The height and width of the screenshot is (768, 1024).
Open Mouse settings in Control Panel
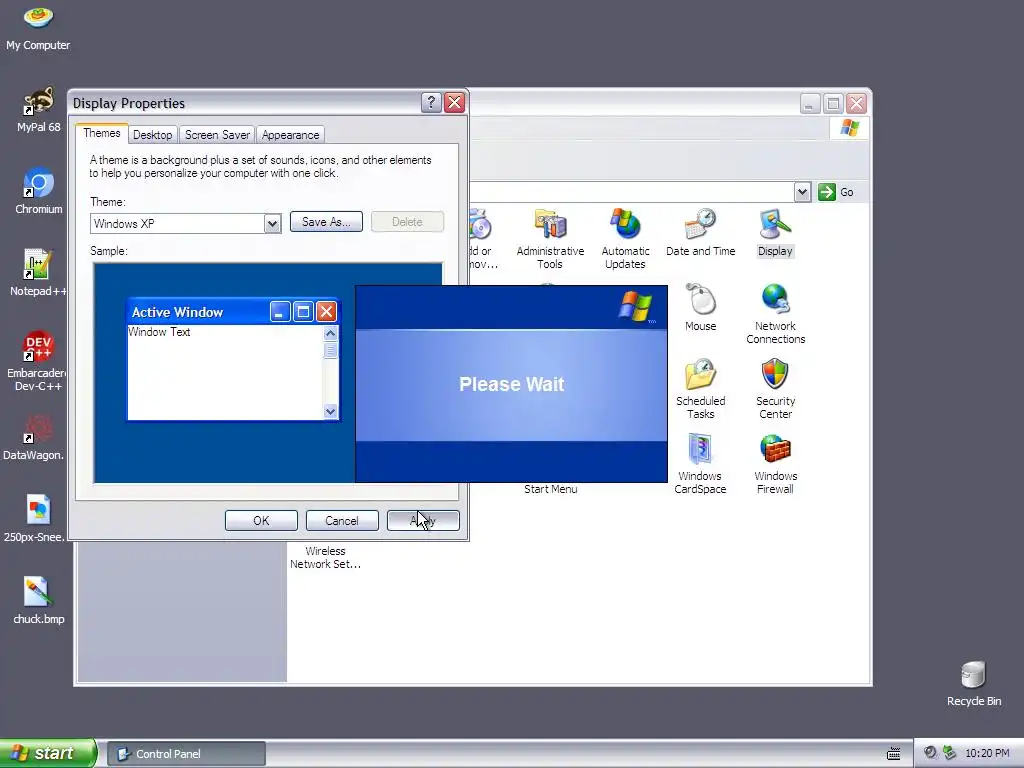pyautogui.click(x=700, y=308)
